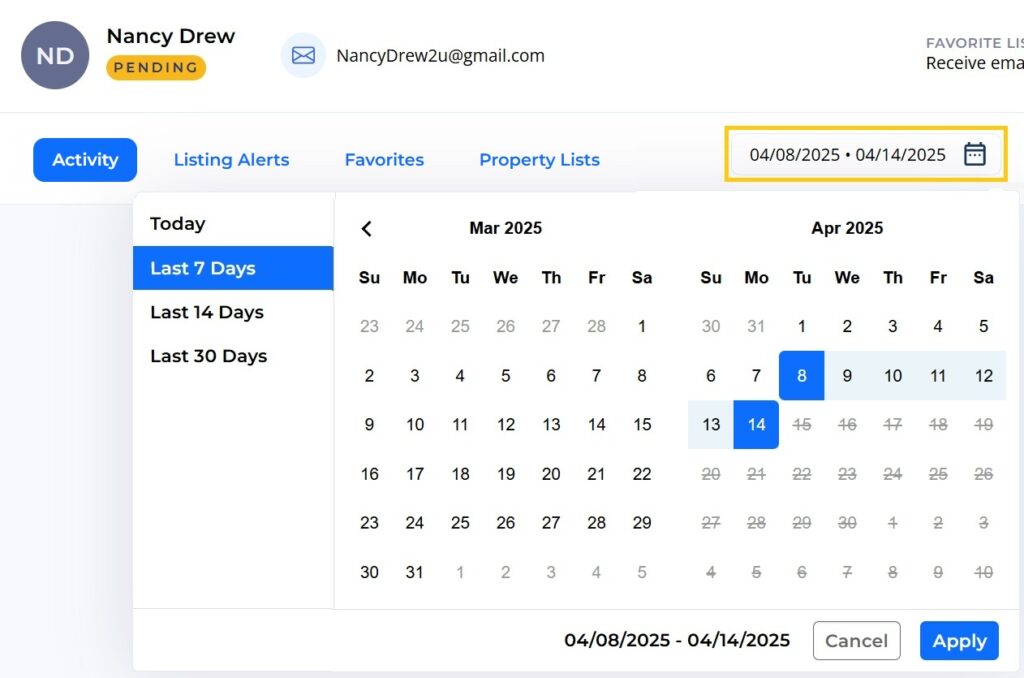1024x678 pixels.
Task: Switch to the Activity tab
Action: click(85, 160)
